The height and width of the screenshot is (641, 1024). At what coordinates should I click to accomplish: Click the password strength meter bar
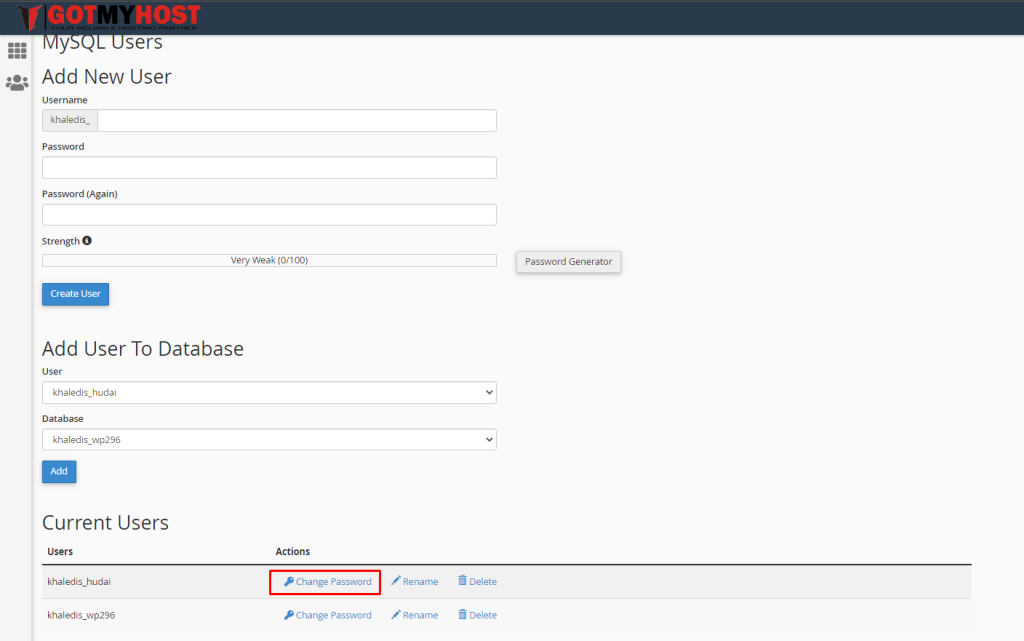tap(269, 261)
